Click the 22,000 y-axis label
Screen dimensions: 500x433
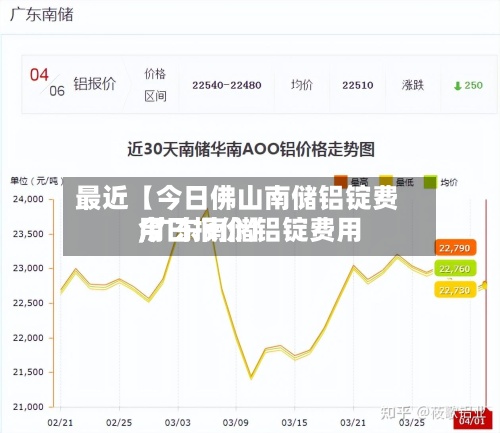(x=28, y=338)
